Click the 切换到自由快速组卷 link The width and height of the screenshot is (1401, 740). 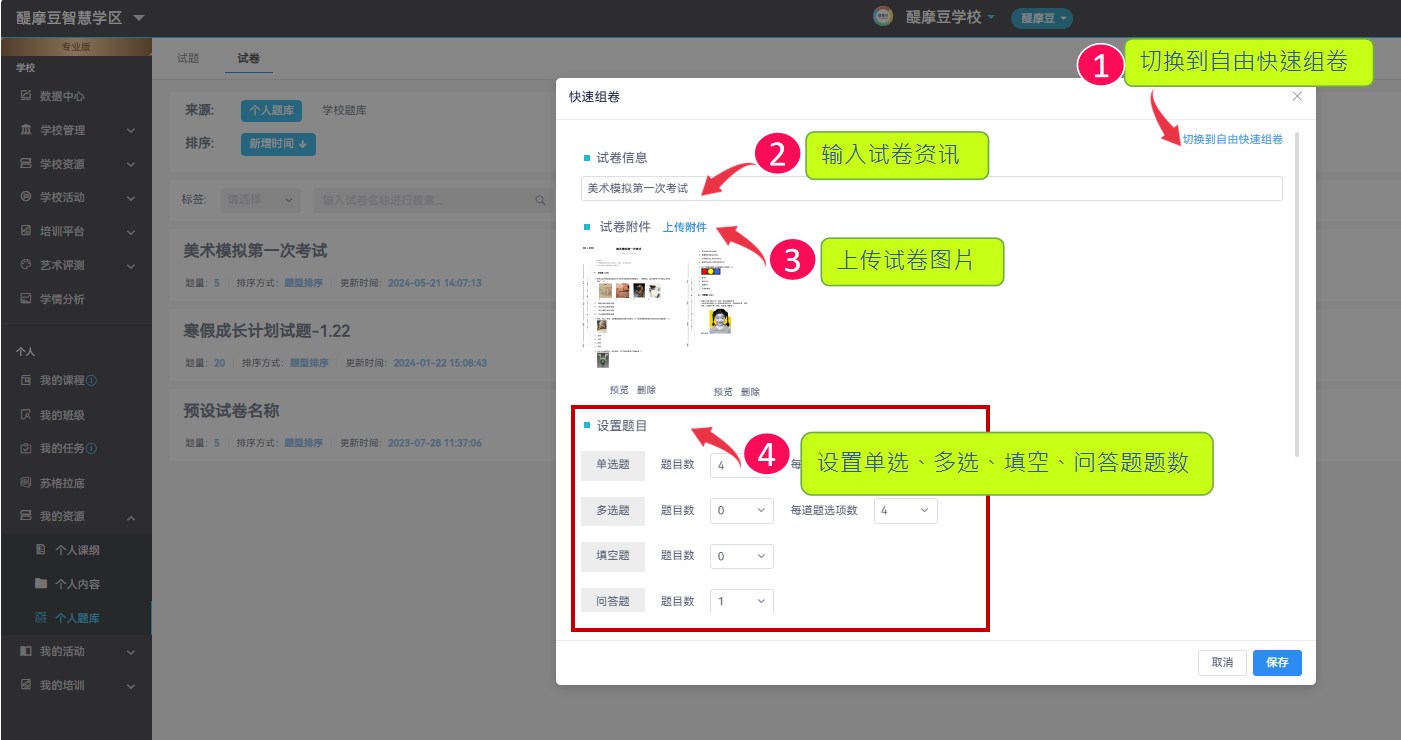click(x=1232, y=140)
